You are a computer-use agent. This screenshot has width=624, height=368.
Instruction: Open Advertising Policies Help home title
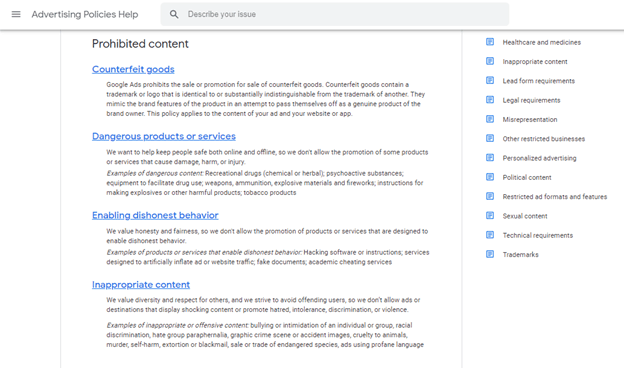[85, 14]
